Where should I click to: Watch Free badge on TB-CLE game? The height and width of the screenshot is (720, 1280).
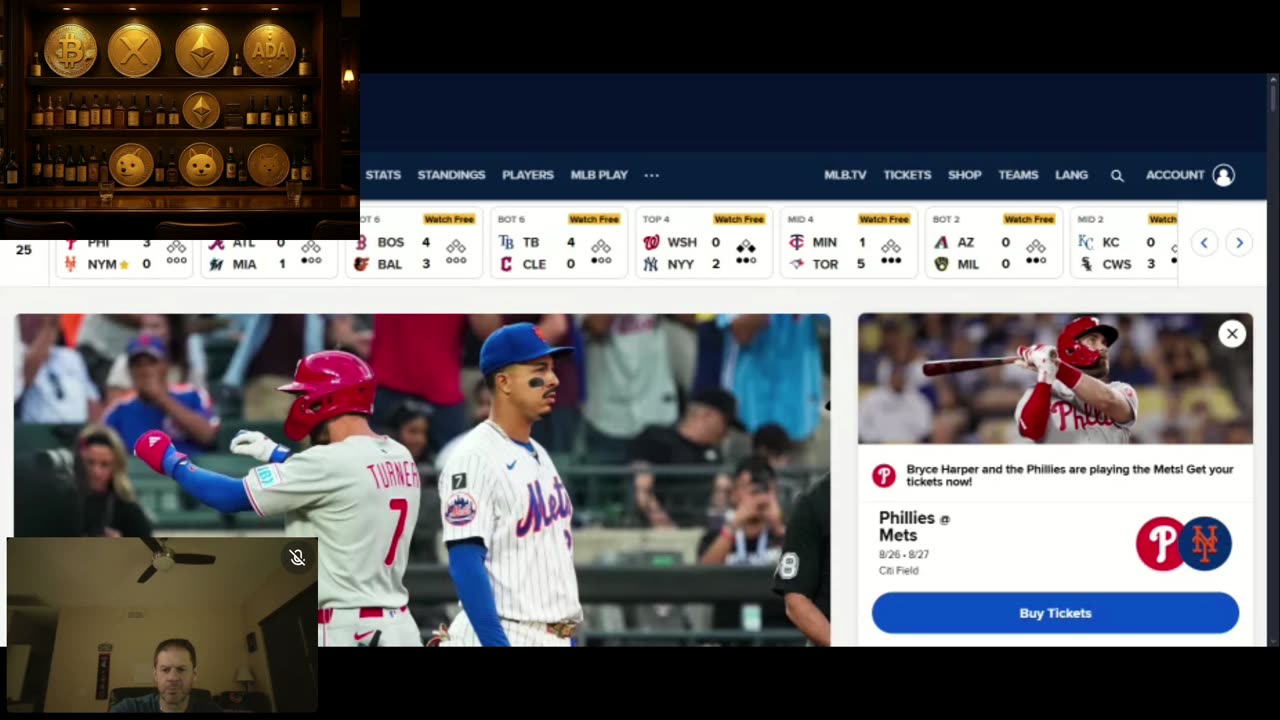click(594, 219)
